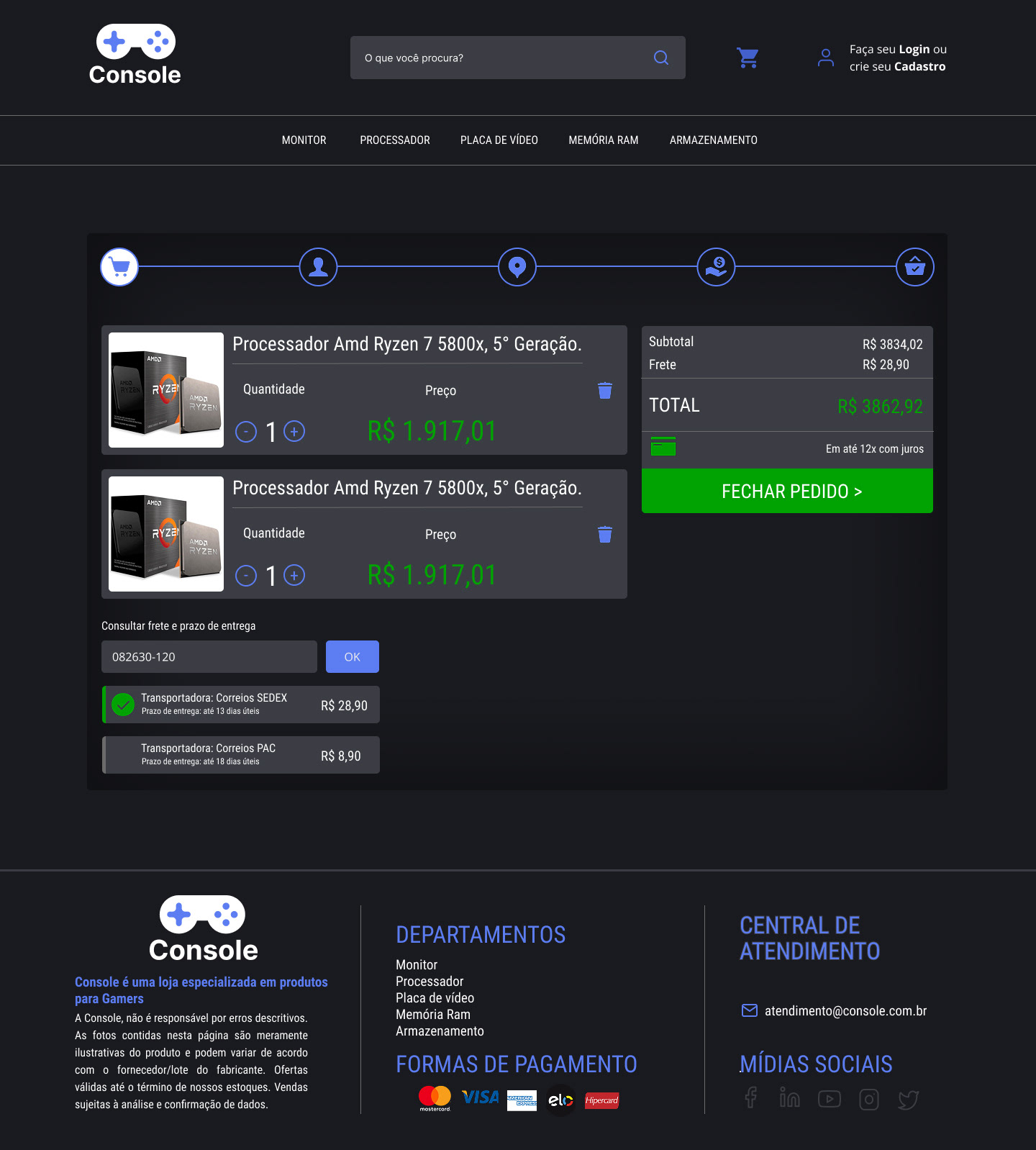Decrease quantity of second Ryzen processor
1036x1150 pixels.
(246, 576)
